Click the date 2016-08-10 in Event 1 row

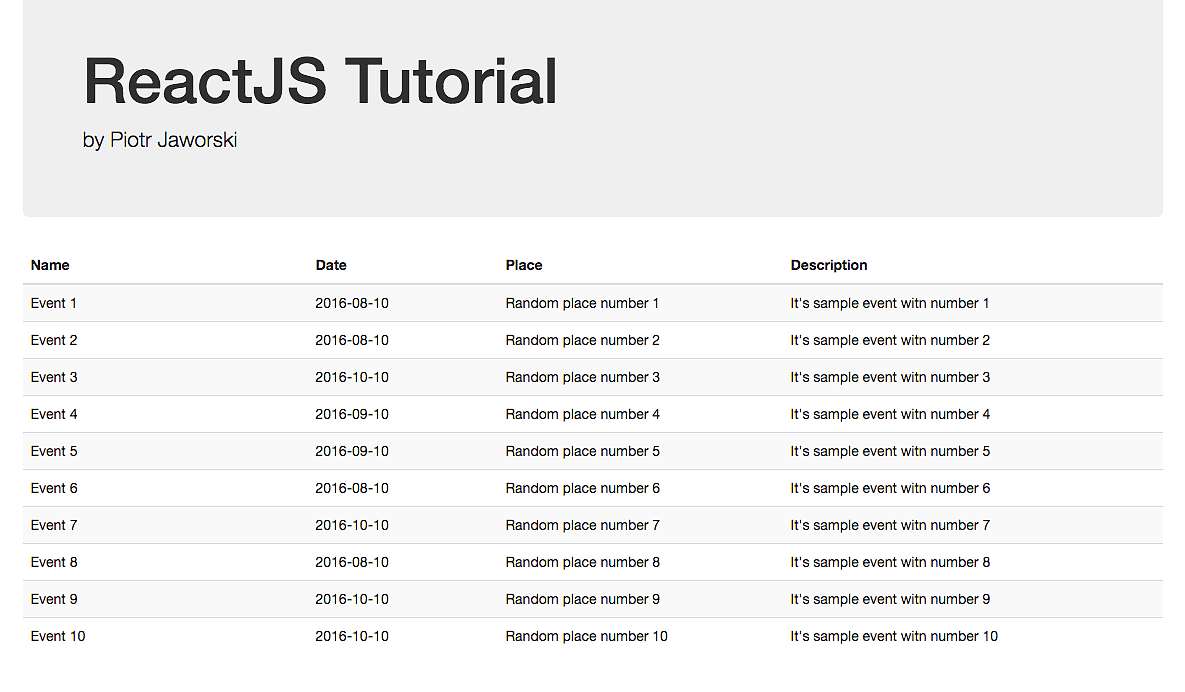(x=352, y=303)
